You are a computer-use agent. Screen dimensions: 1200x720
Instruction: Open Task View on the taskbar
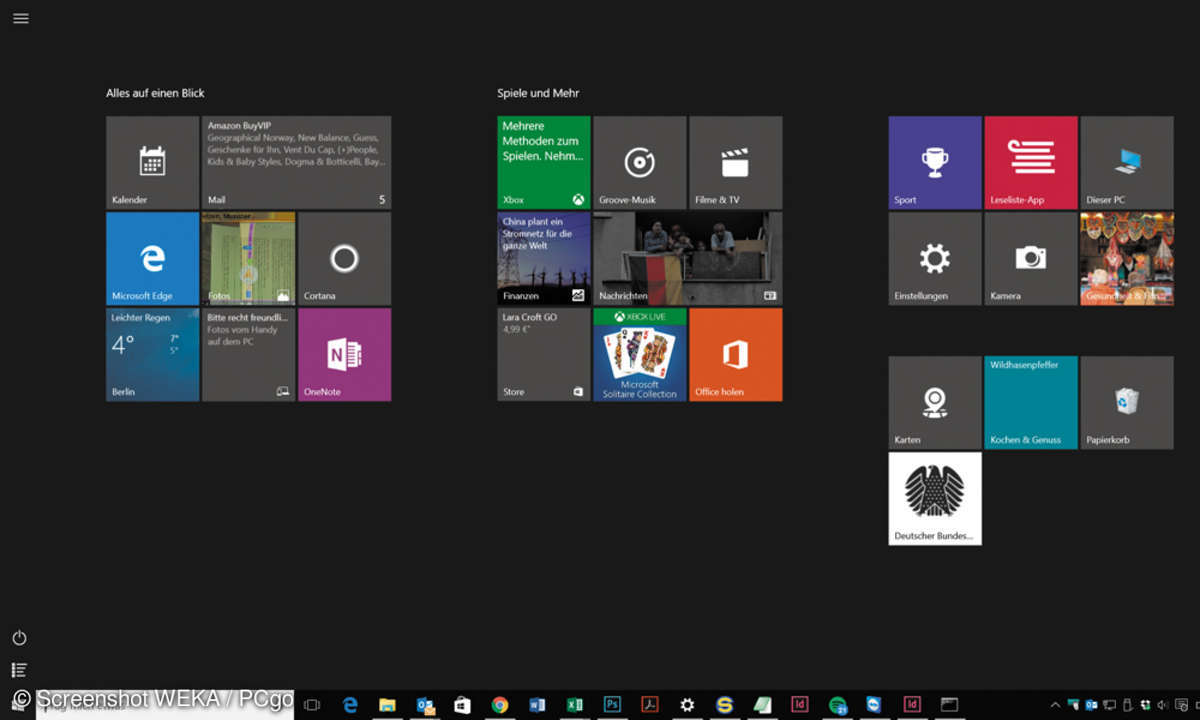312,705
